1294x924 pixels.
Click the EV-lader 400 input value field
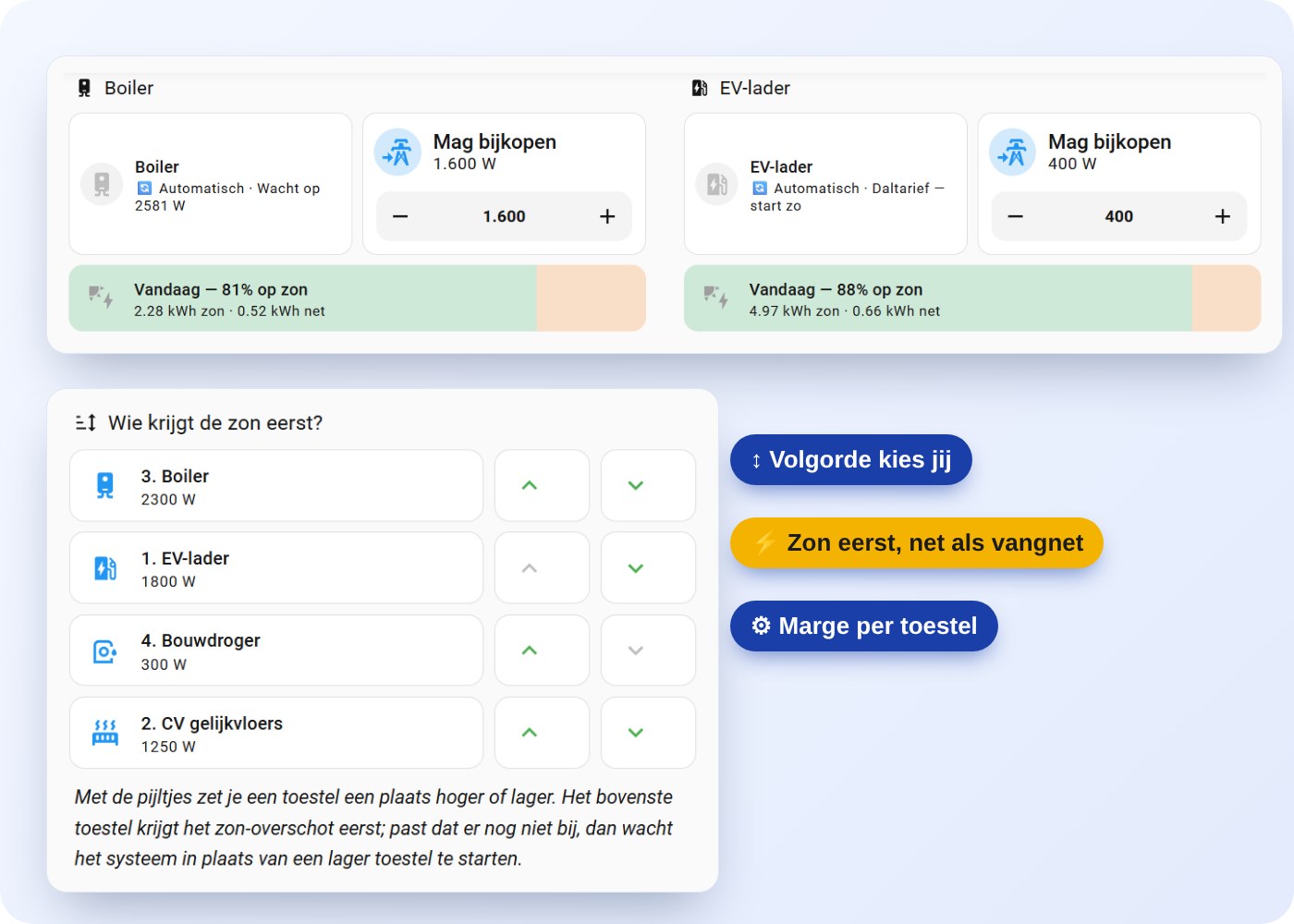[x=1119, y=216]
